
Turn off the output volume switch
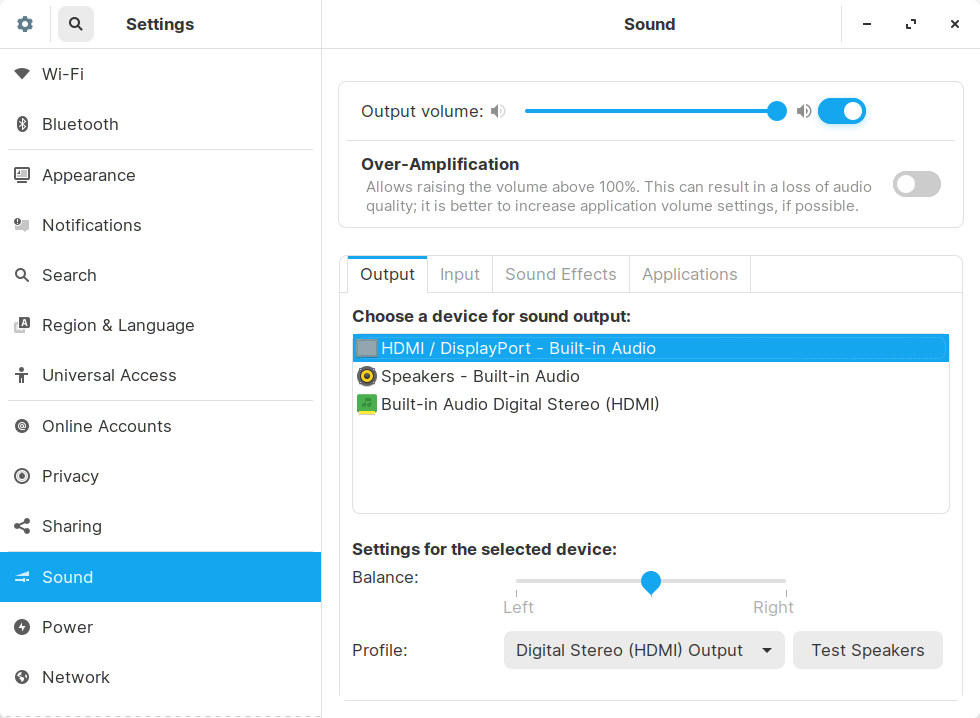(x=841, y=111)
